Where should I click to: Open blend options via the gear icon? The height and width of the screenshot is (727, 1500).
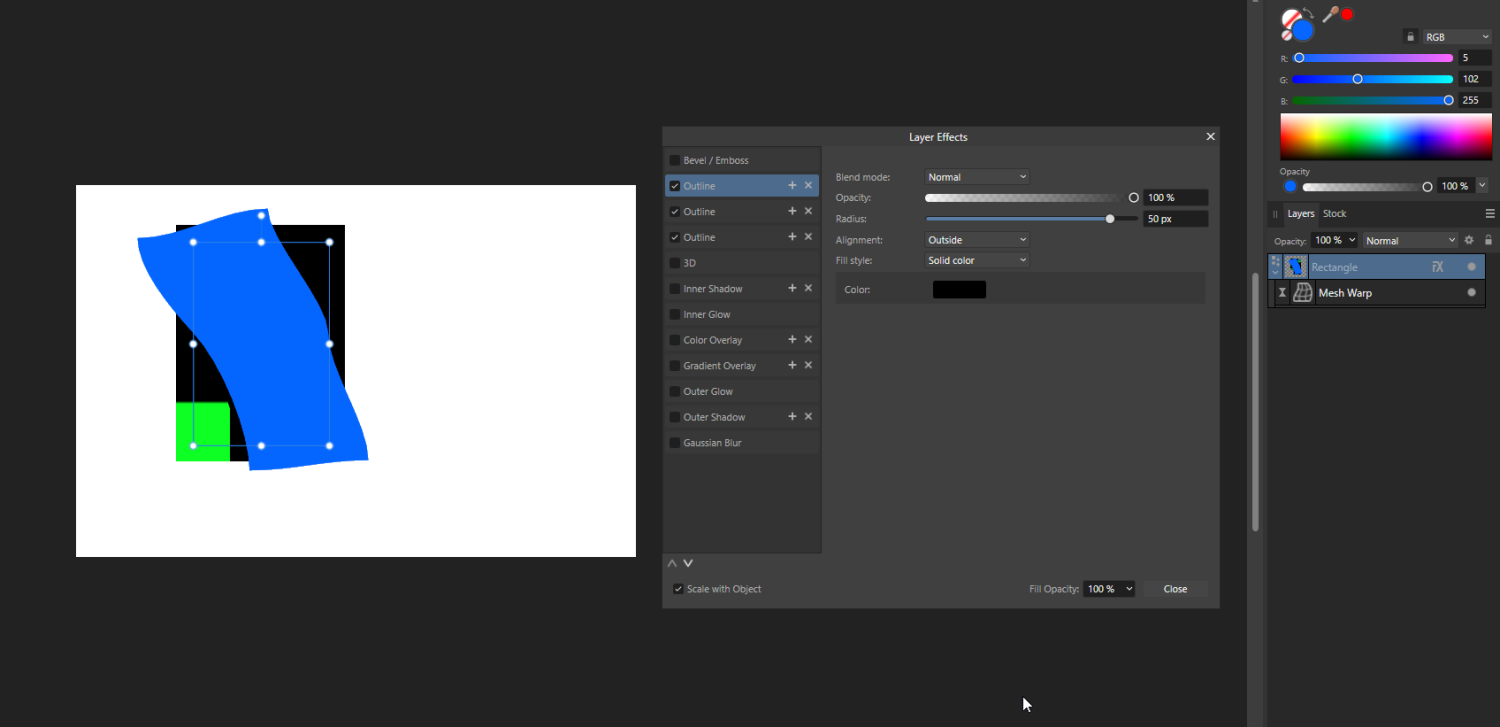pos(1468,240)
